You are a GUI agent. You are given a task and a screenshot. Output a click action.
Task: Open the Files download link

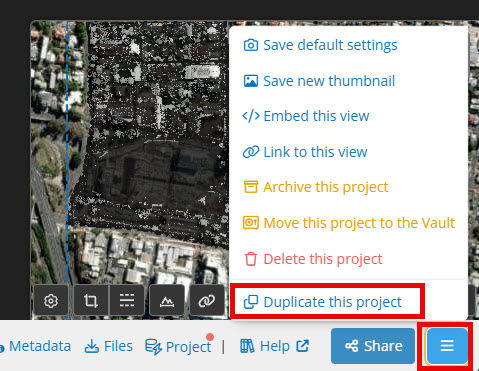[108, 346]
